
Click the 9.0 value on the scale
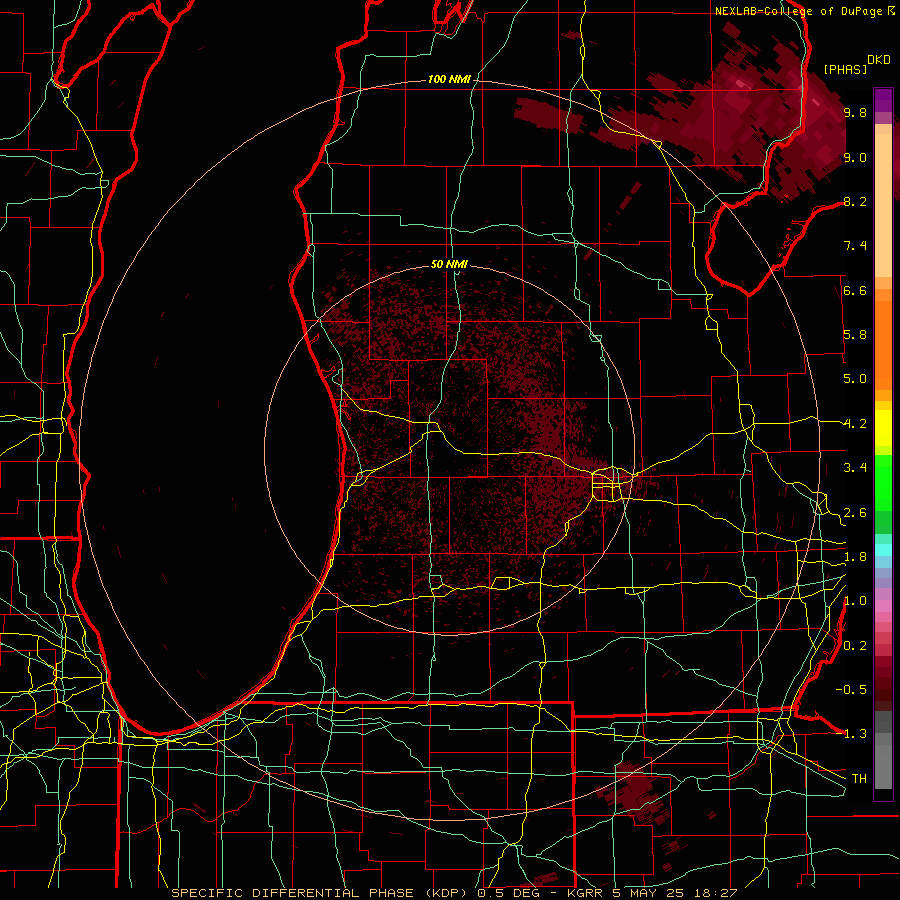point(855,157)
